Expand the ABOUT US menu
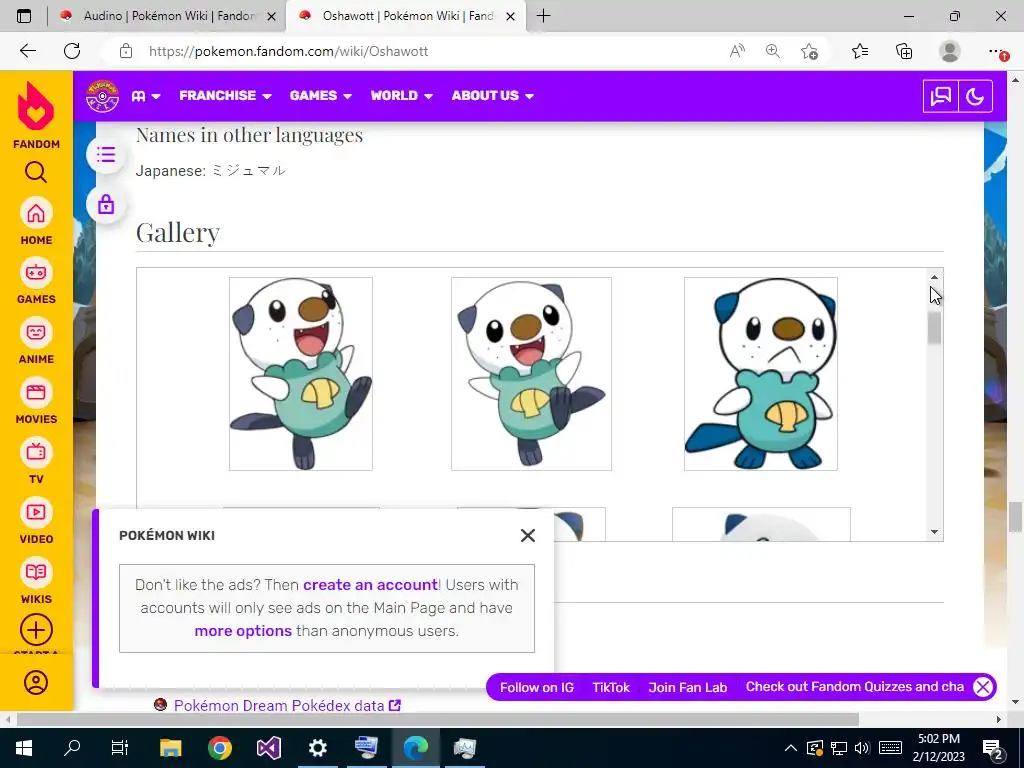The width and height of the screenshot is (1024, 768). point(492,95)
